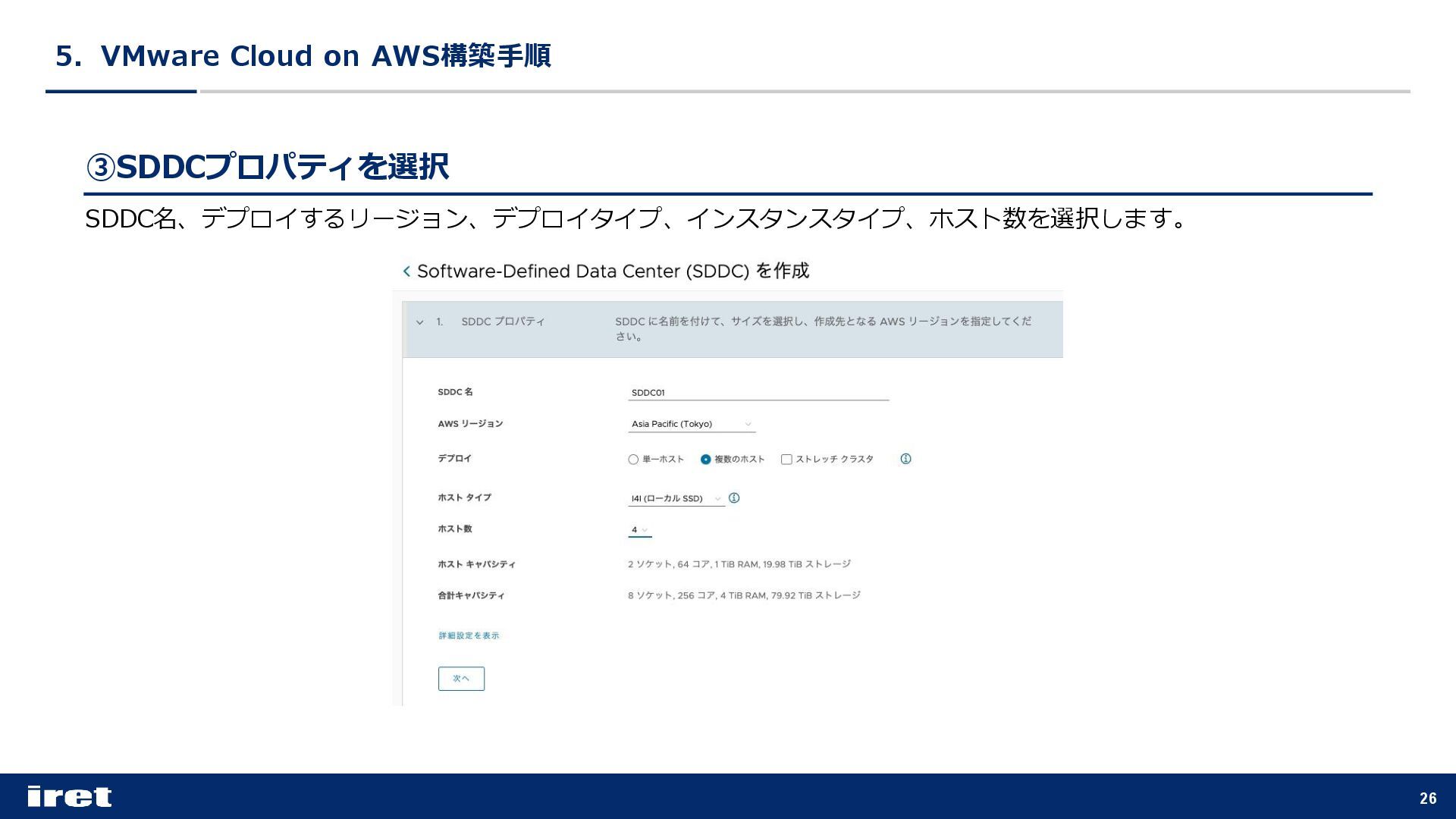Screen dimensions: 1456x819
Task: Click the 詳細設定を表示 link
Action: tap(469, 635)
